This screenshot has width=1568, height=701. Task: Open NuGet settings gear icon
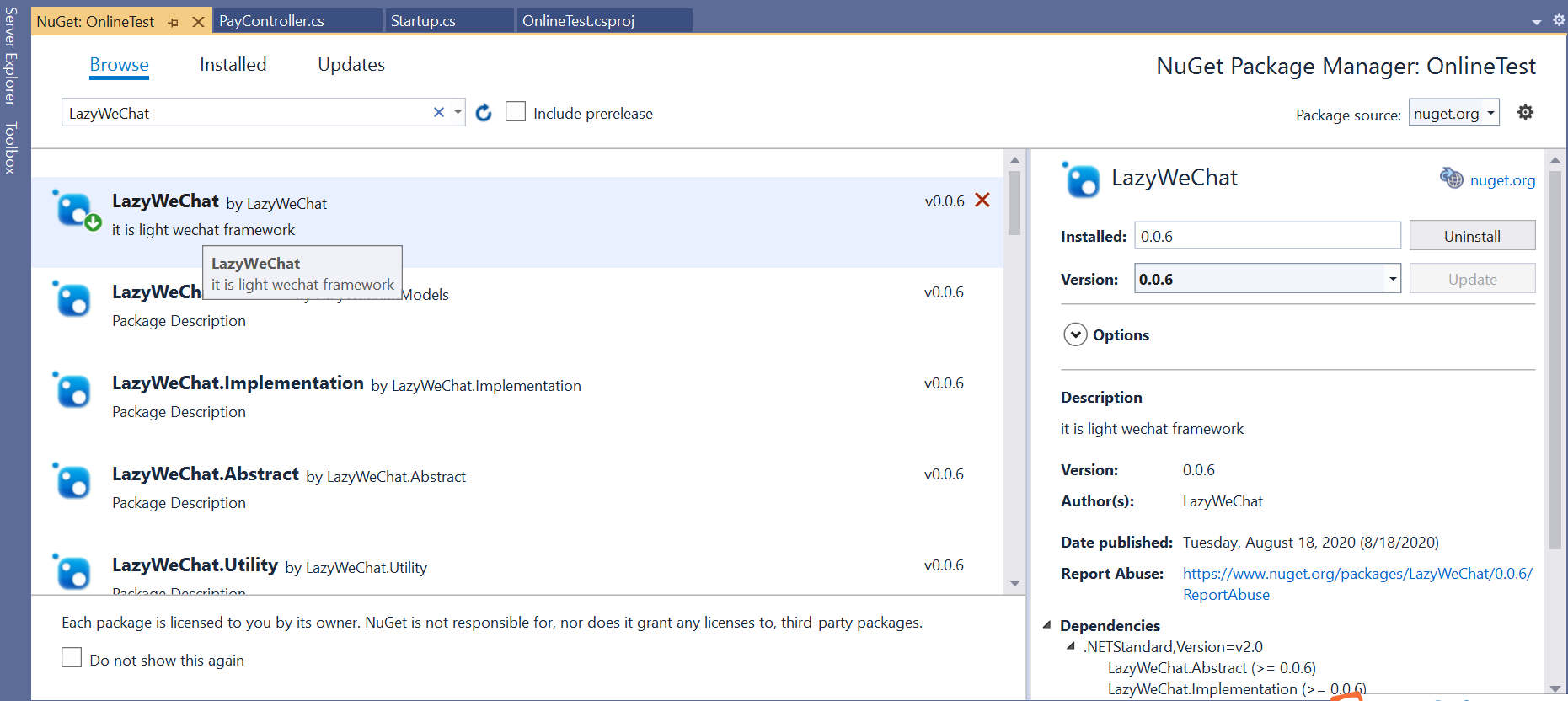[x=1525, y=112]
